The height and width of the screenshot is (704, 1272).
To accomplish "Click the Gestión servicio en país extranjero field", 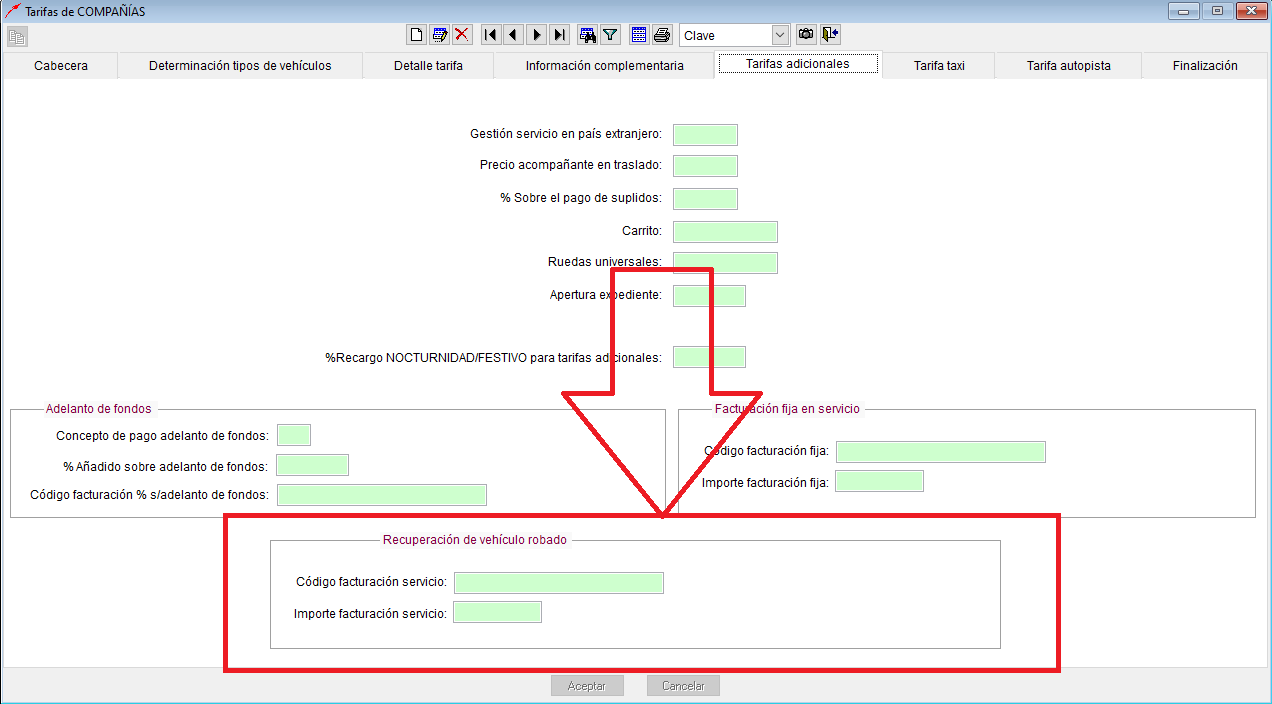I will (705, 135).
